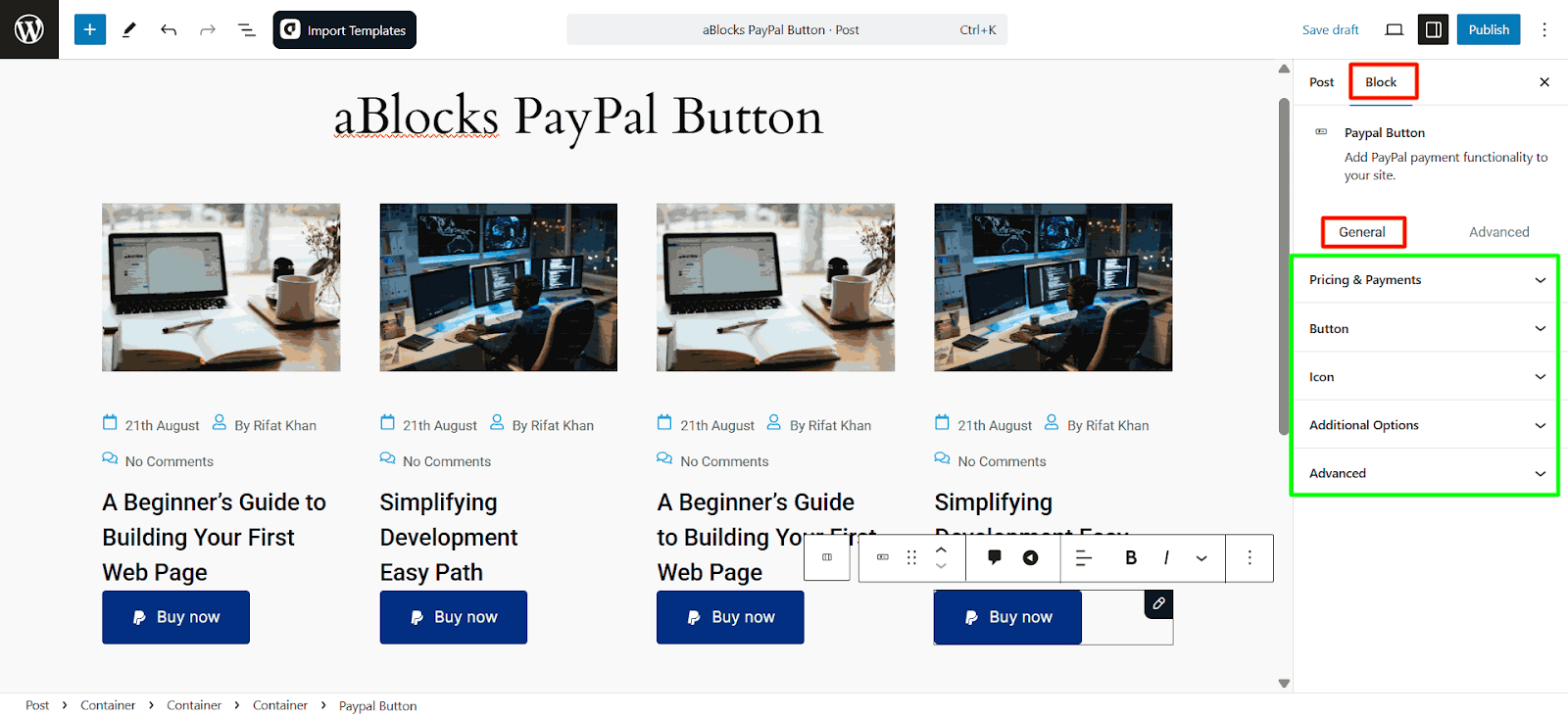Click the drag handle dots in block toolbar

pyautogui.click(x=911, y=557)
